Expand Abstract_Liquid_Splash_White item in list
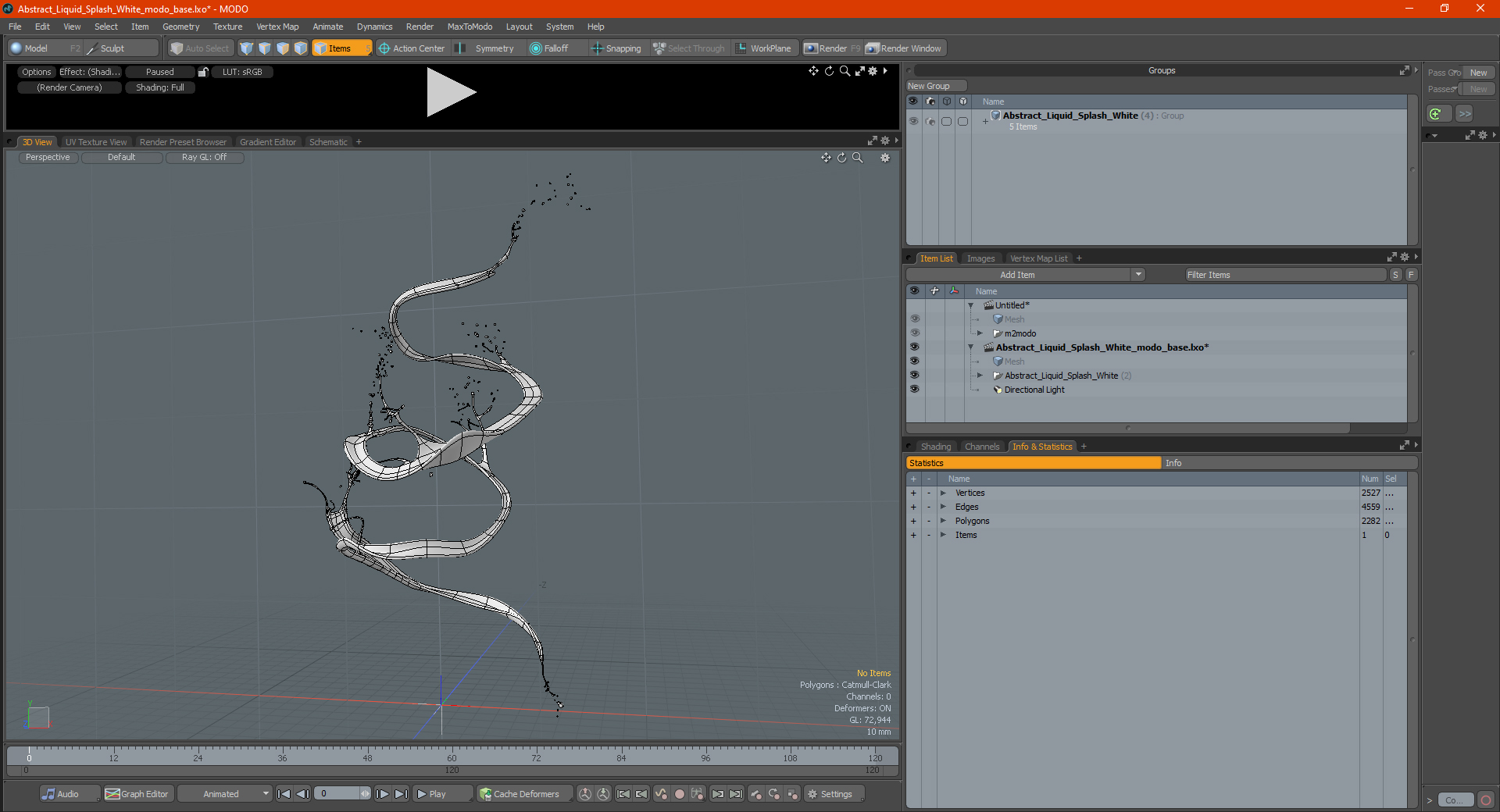The image size is (1500, 812). click(980, 376)
